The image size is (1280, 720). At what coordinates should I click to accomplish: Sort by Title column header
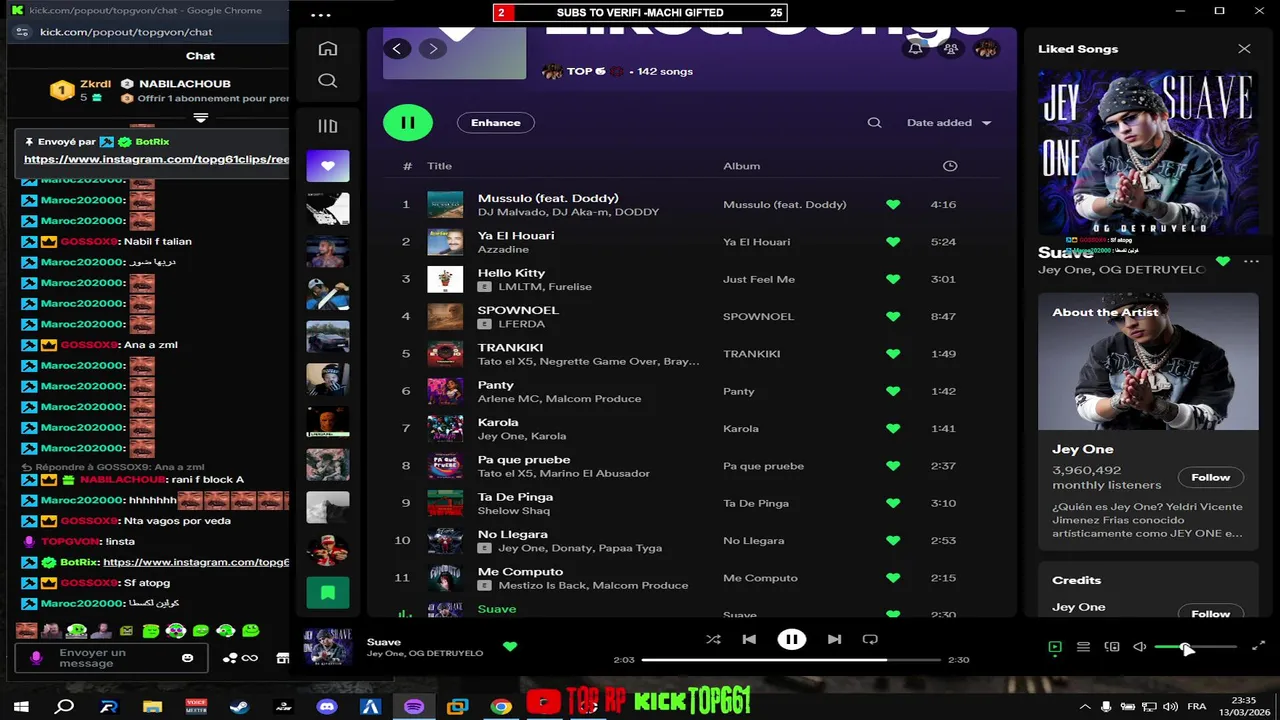[439, 166]
